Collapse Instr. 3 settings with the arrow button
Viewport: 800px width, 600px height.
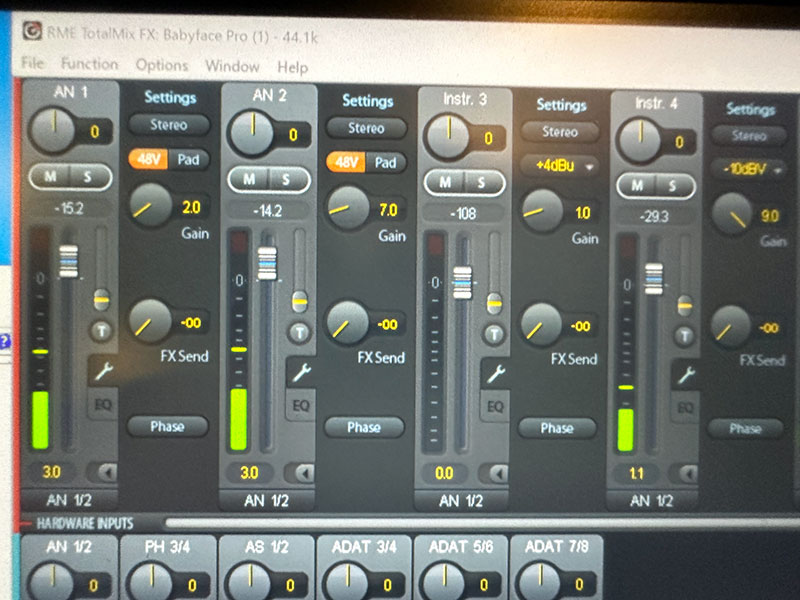(x=494, y=474)
